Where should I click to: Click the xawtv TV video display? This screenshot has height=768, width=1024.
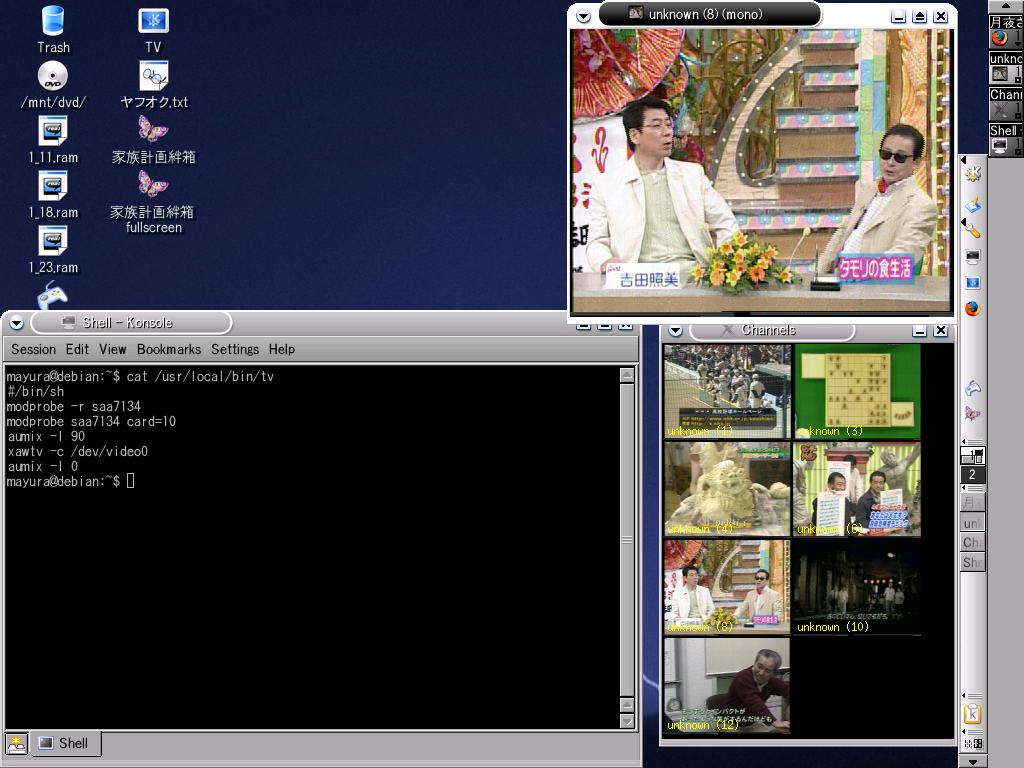[761, 170]
